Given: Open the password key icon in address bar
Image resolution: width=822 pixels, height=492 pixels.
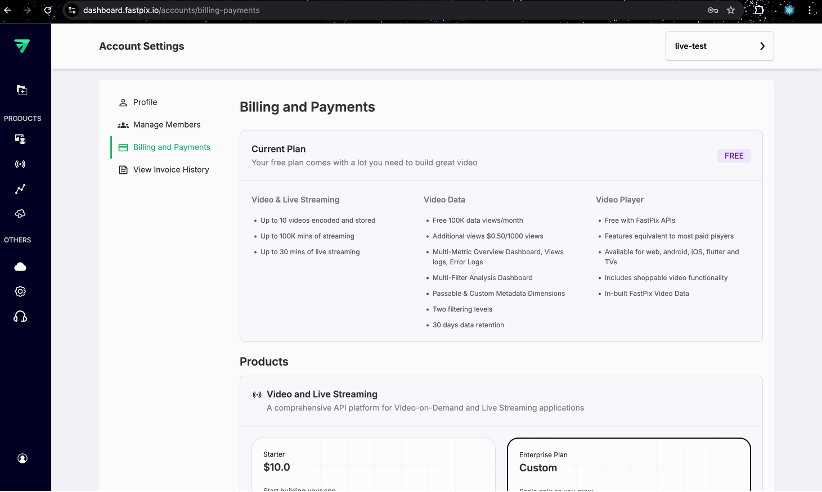Looking at the screenshot, I should tap(712, 10).
